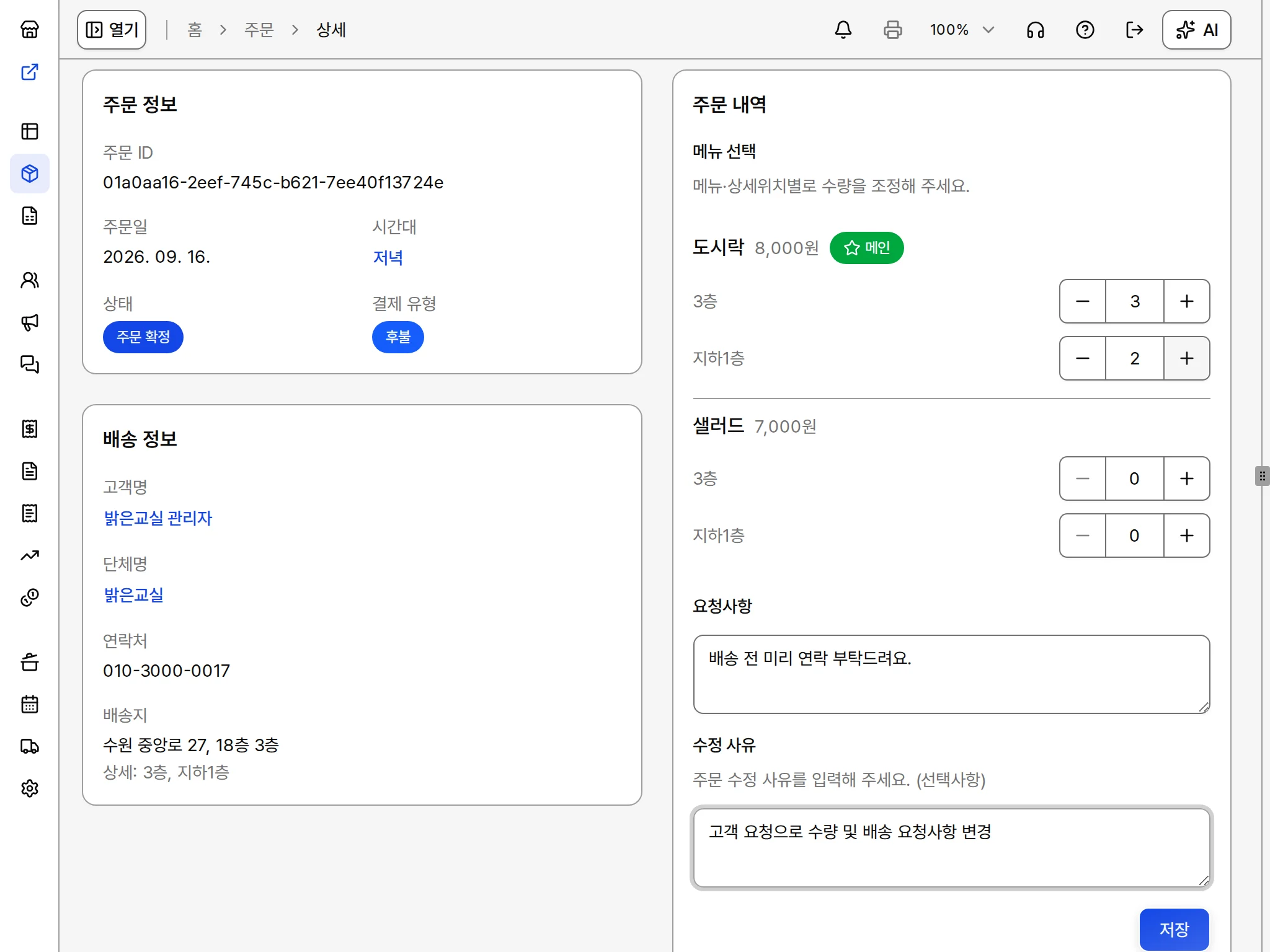Click the help question mark icon
The width and height of the screenshot is (1270, 952).
pyautogui.click(x=1085, y=30)
